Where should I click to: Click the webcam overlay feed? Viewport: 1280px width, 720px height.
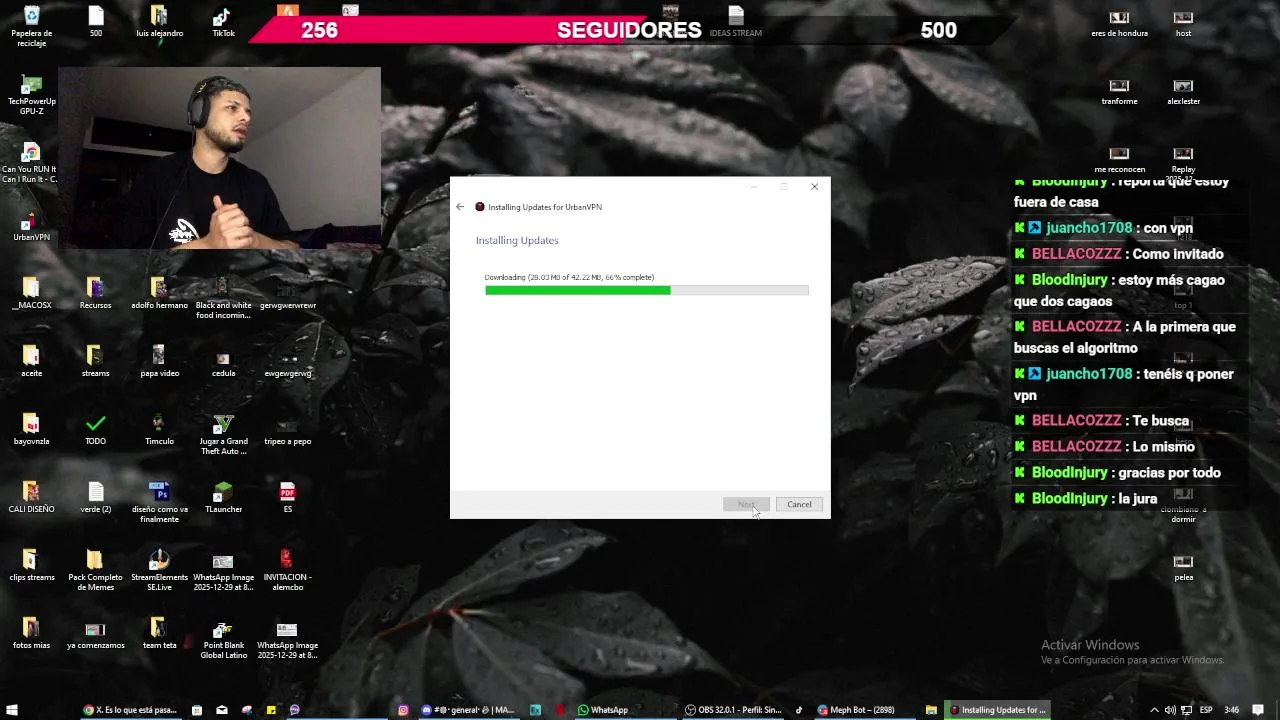coord(219,158)
